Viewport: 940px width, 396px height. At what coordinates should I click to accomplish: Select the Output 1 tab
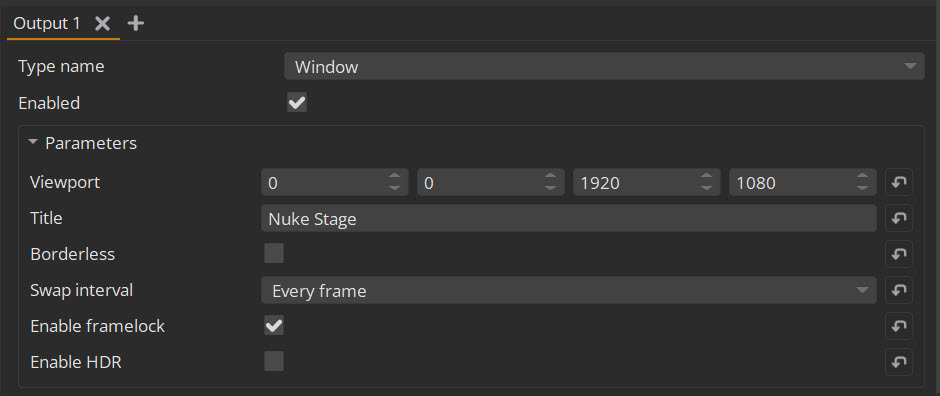point(46,23)
